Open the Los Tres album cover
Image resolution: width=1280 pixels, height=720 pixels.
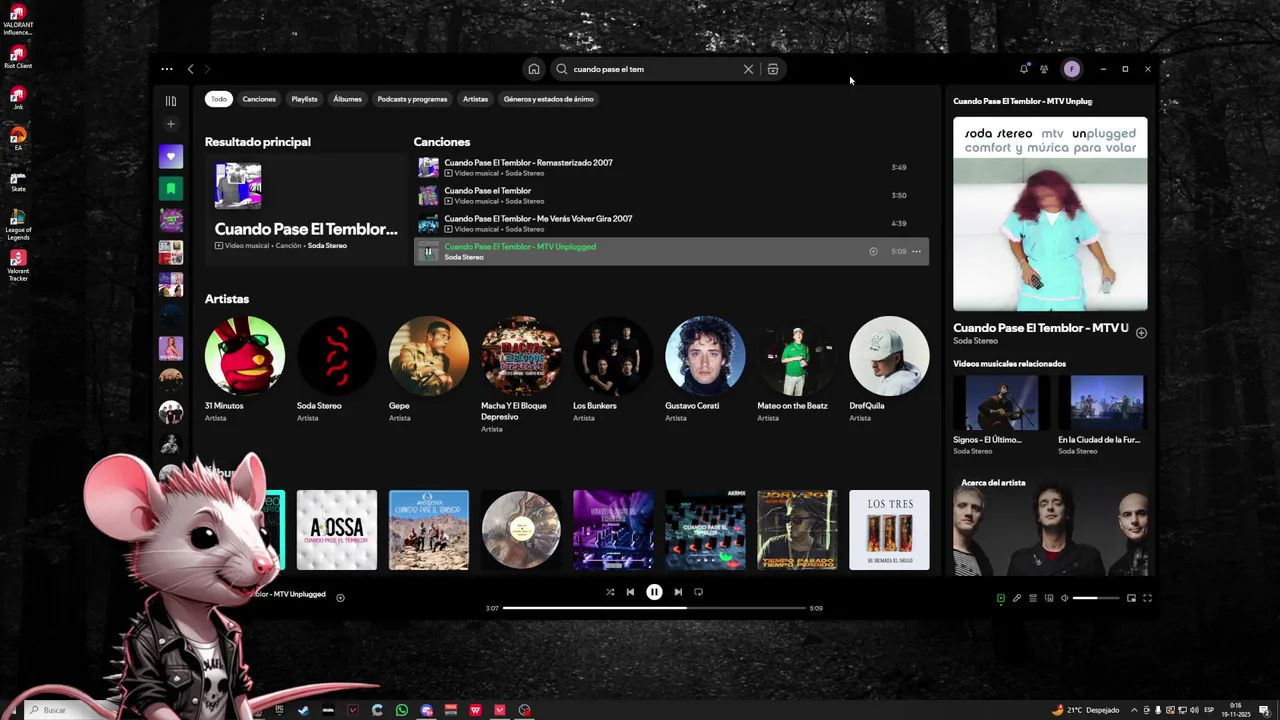pyautogui.click(x=889, y=530)
